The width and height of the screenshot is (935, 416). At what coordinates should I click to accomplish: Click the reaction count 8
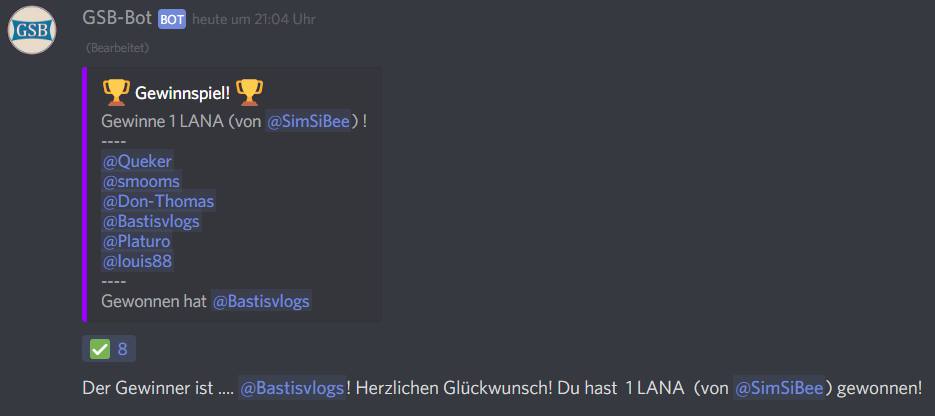point(122,349)
